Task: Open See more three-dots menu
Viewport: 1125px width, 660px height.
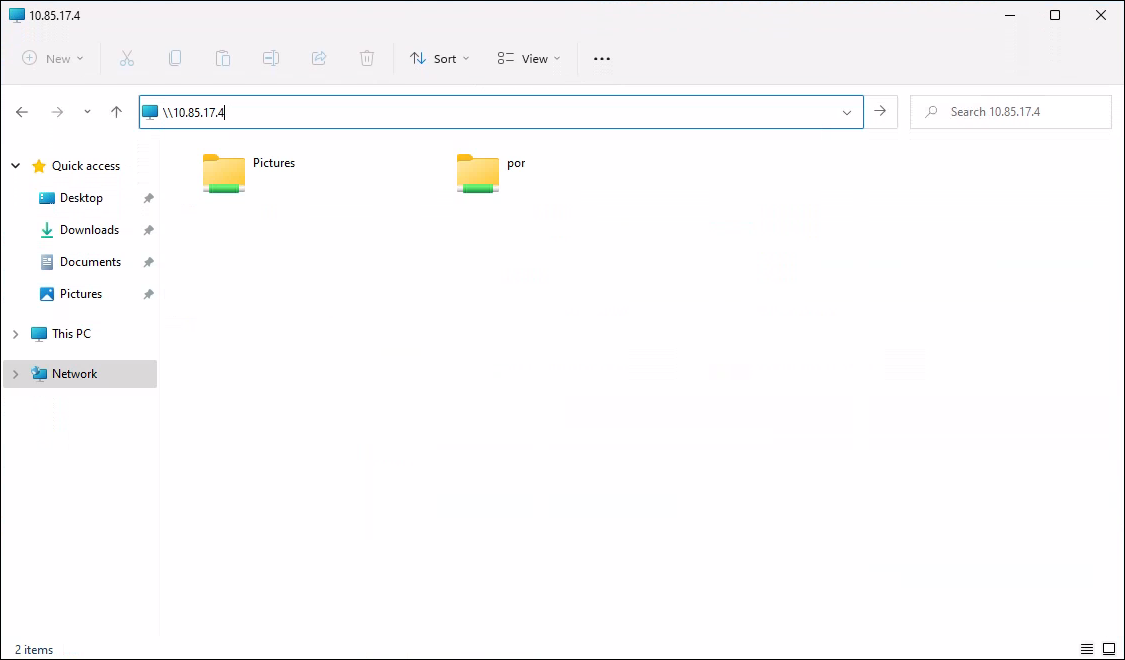Action: click(601, 59)
